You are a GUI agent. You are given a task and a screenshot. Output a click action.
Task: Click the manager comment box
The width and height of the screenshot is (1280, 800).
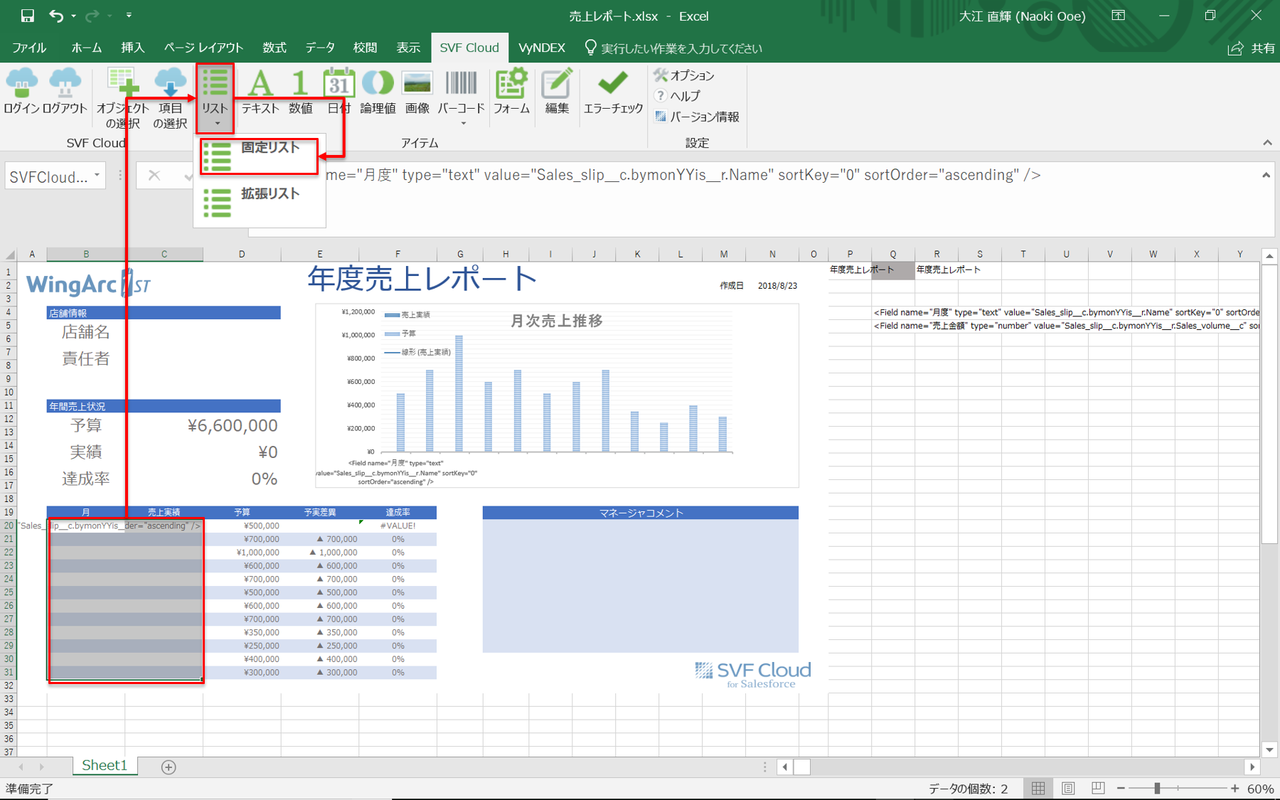[640, 586]
